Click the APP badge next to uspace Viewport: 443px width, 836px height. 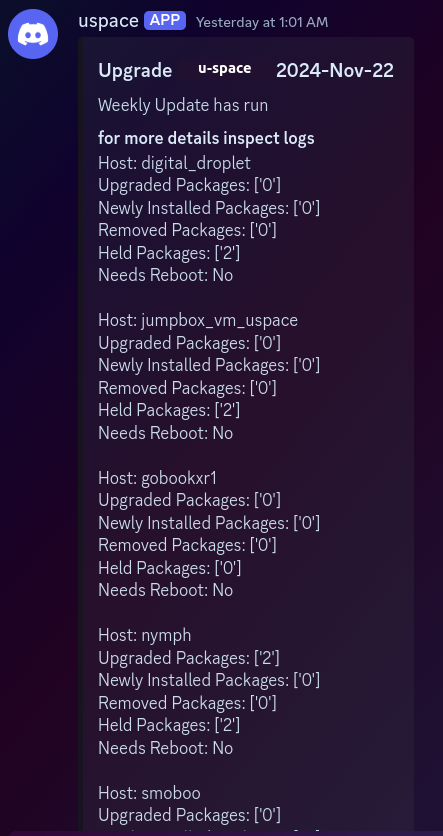[165, 21]
